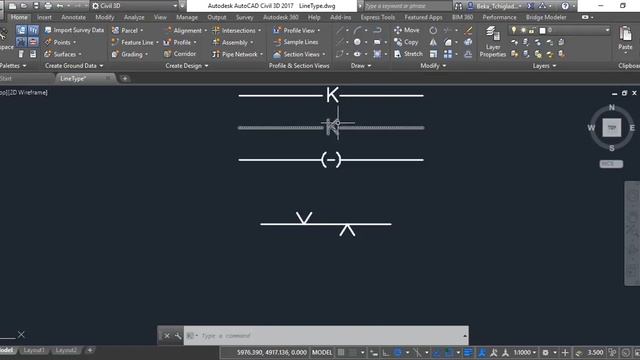Click the Save icon in quick access

(36, 6)
